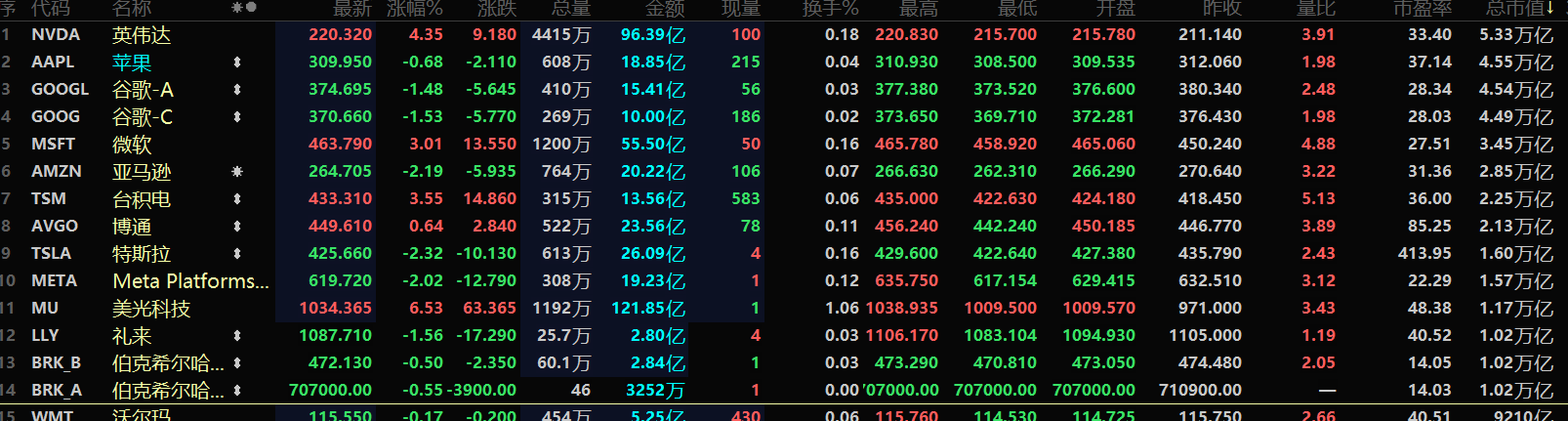The height and width of the screenshot is (421, 1568).
Task: Click the 583 current volume for TSM
Action: click(746, 199)
